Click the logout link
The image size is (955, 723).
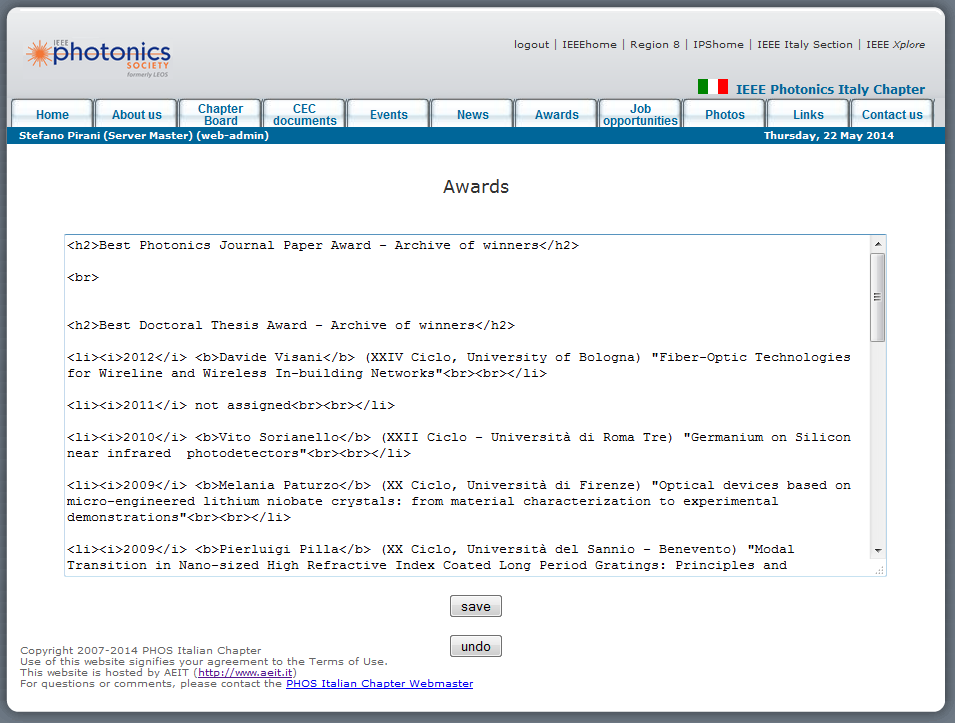click(x=531, y=44)
